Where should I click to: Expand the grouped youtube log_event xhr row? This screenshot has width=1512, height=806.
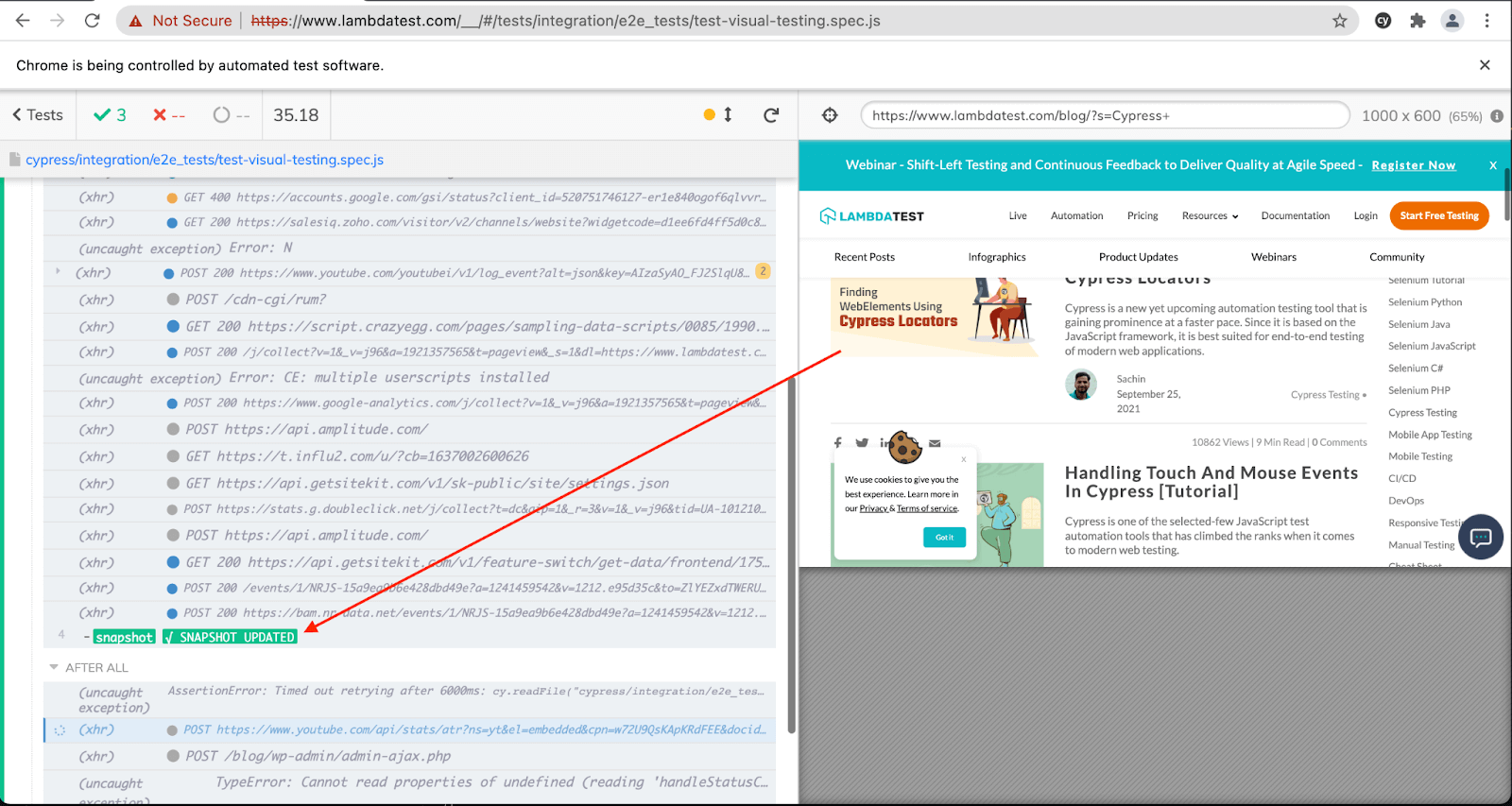(58, 272)
